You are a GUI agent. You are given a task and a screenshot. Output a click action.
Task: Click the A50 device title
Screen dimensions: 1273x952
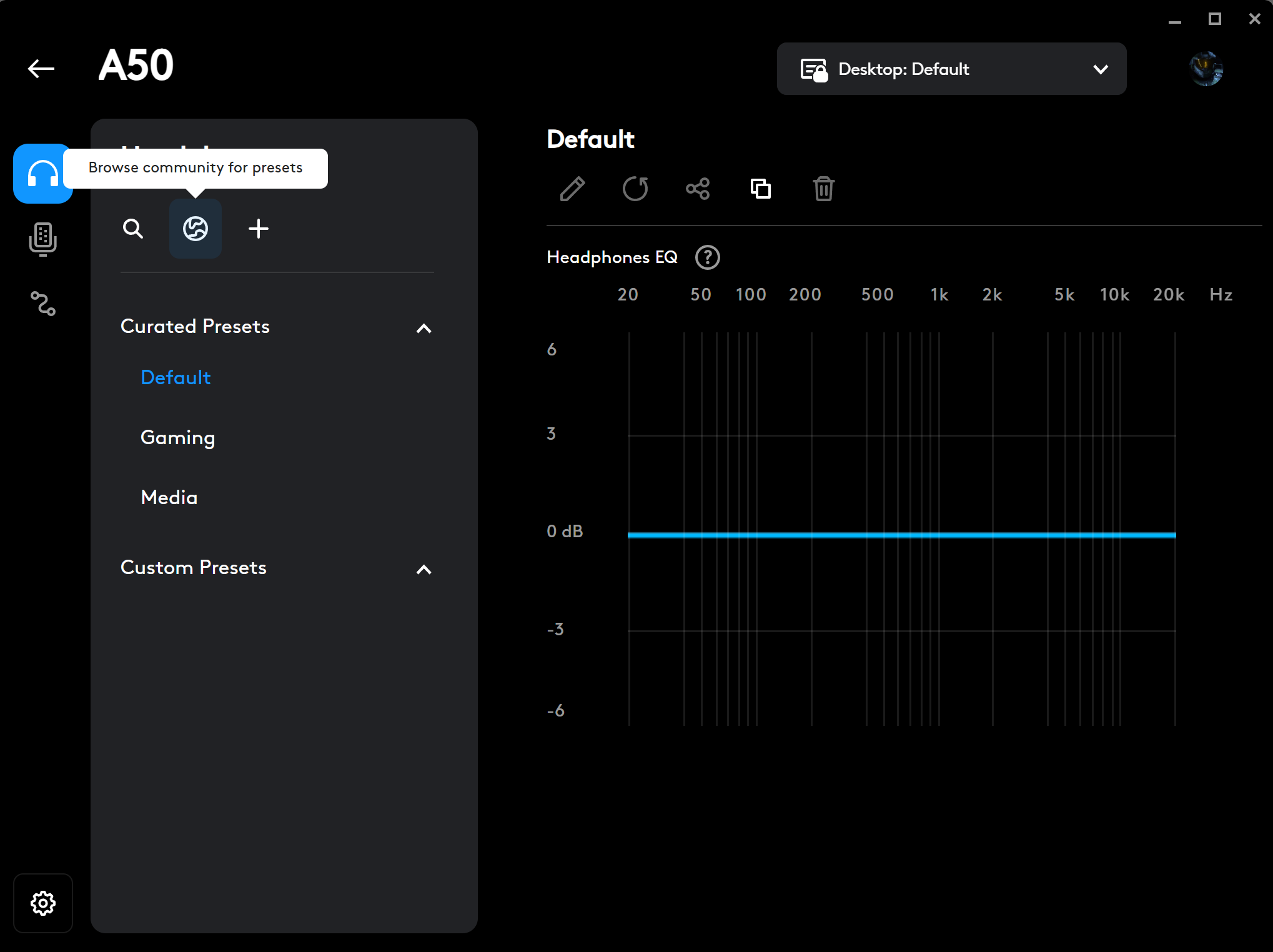[136, 65]
